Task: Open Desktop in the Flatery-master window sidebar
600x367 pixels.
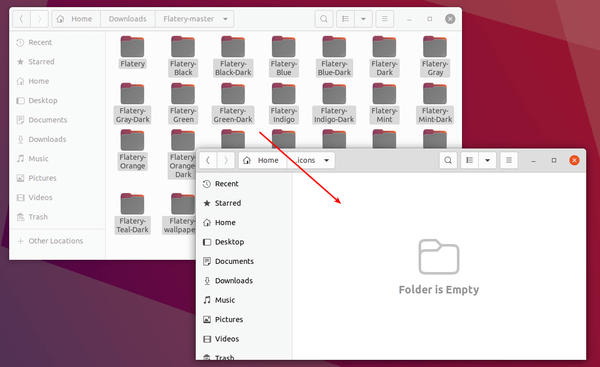Action: tap(57, 101)
